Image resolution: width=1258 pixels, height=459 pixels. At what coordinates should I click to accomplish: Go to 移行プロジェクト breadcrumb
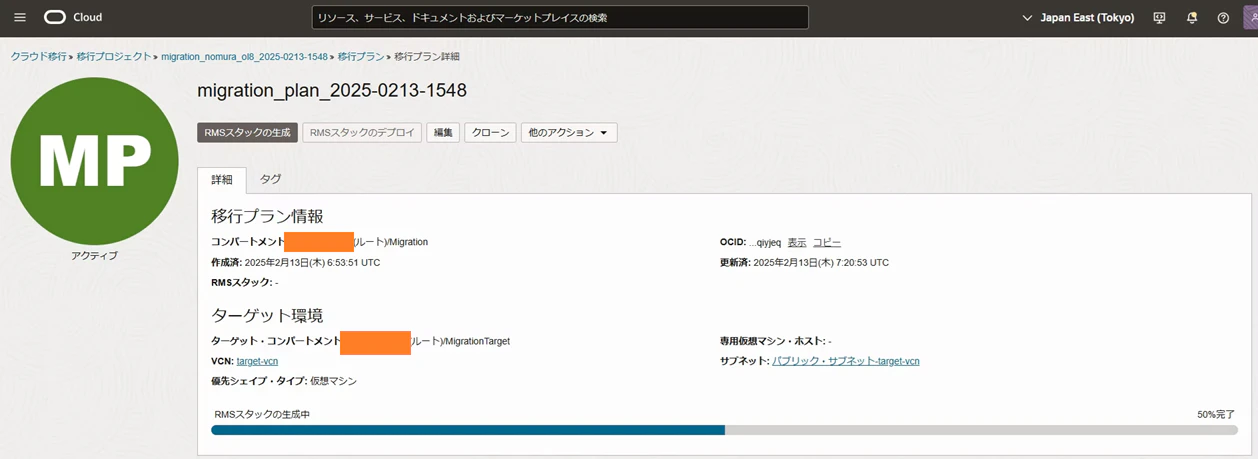click(x=114, y=57)
